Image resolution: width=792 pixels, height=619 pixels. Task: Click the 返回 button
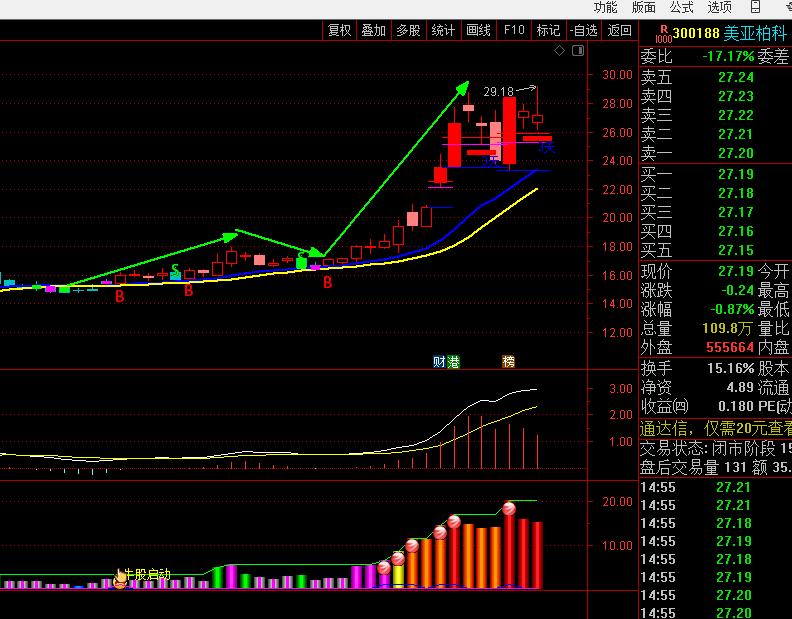pyautogui.click(x=619, y=31)
